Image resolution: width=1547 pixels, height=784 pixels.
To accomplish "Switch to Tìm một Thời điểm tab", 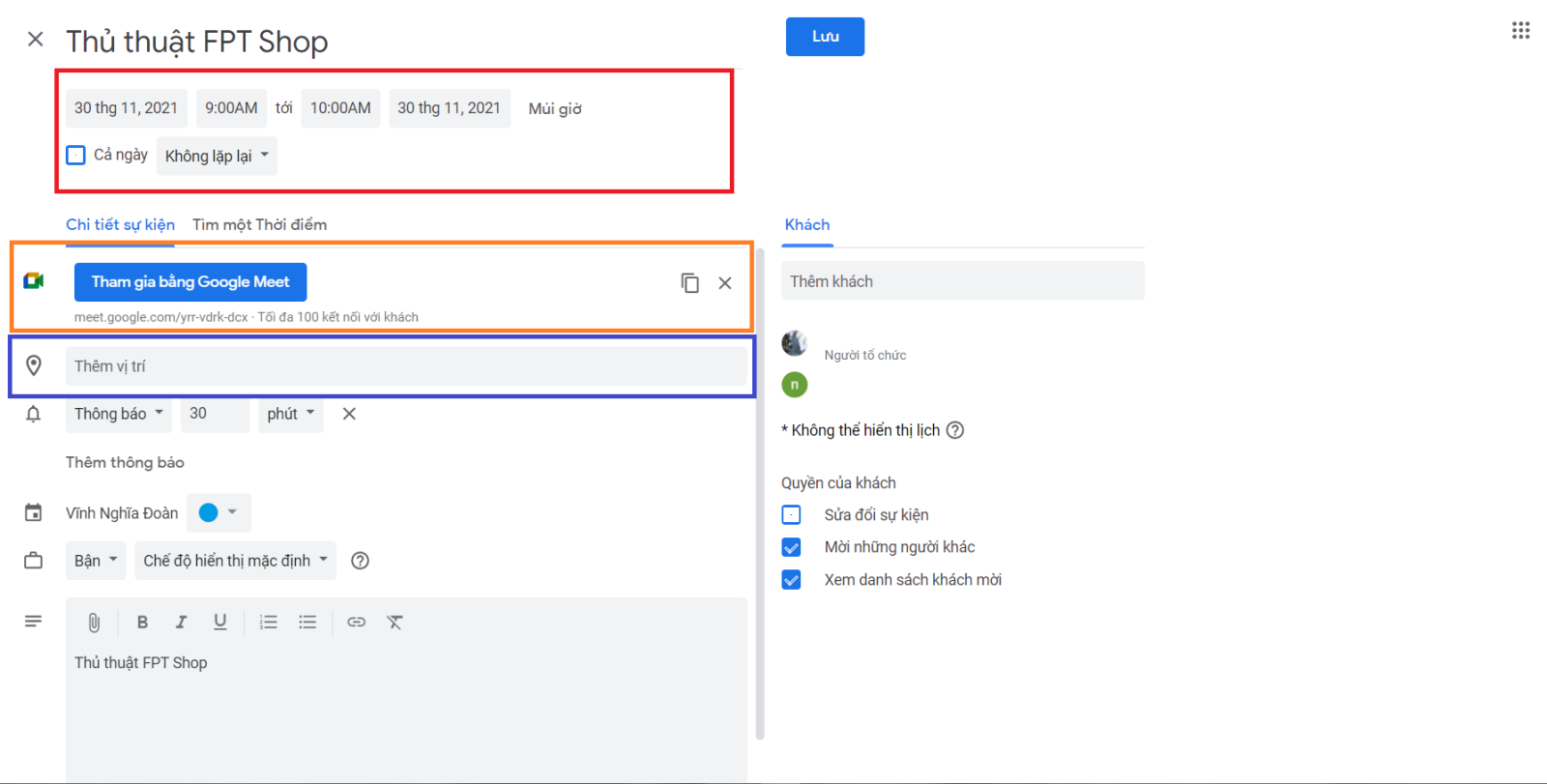I will 259,224.
